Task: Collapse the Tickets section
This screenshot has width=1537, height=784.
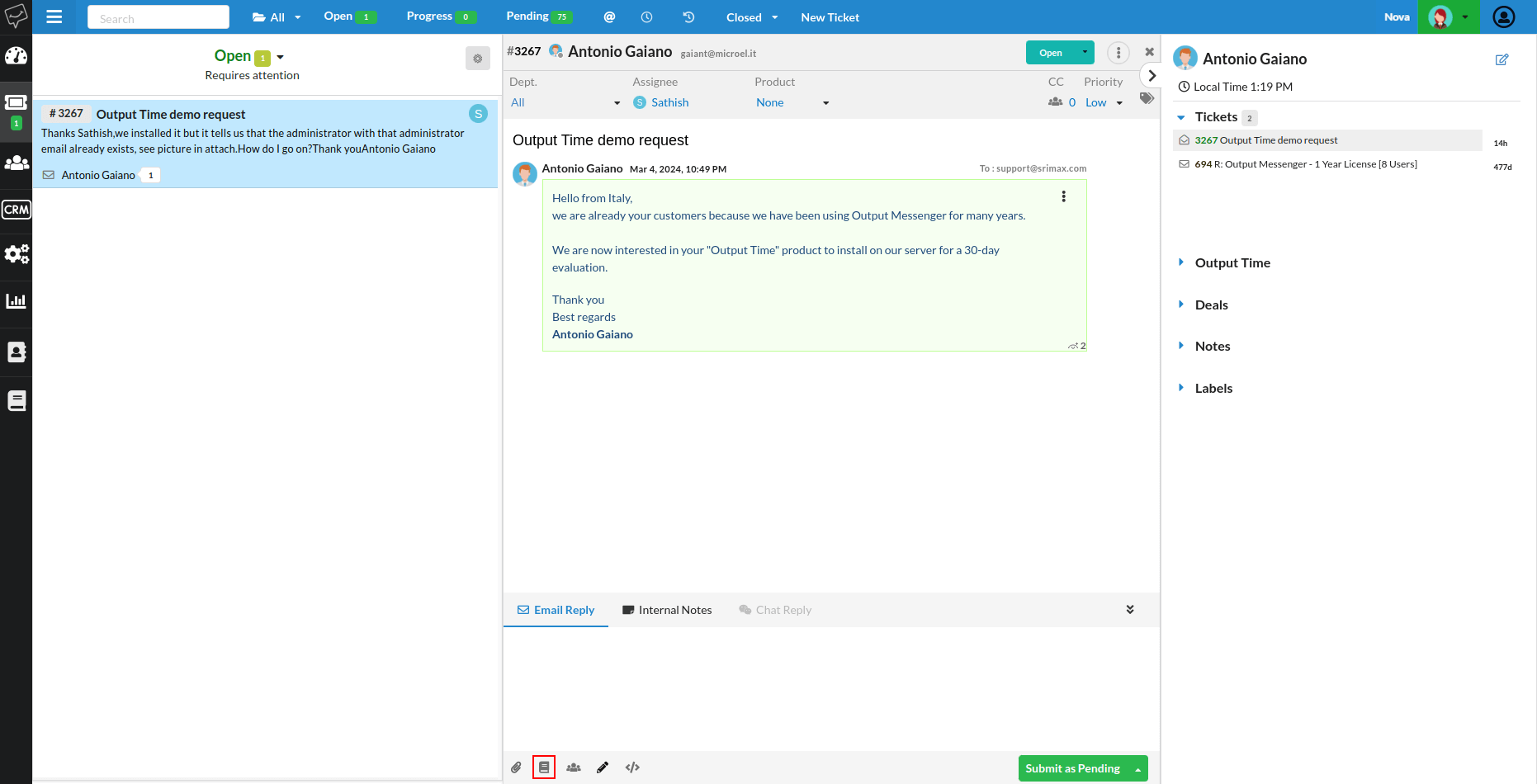Action: click(1181, 117)
